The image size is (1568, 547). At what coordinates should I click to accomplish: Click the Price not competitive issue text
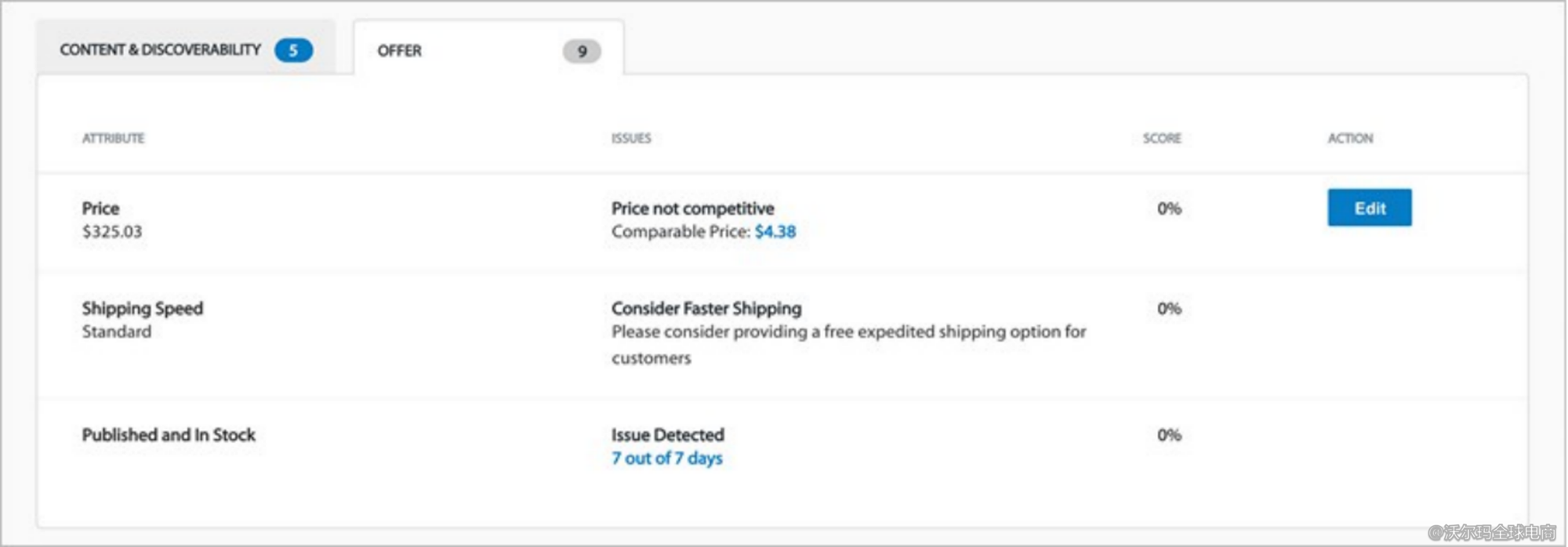(692, 208)
